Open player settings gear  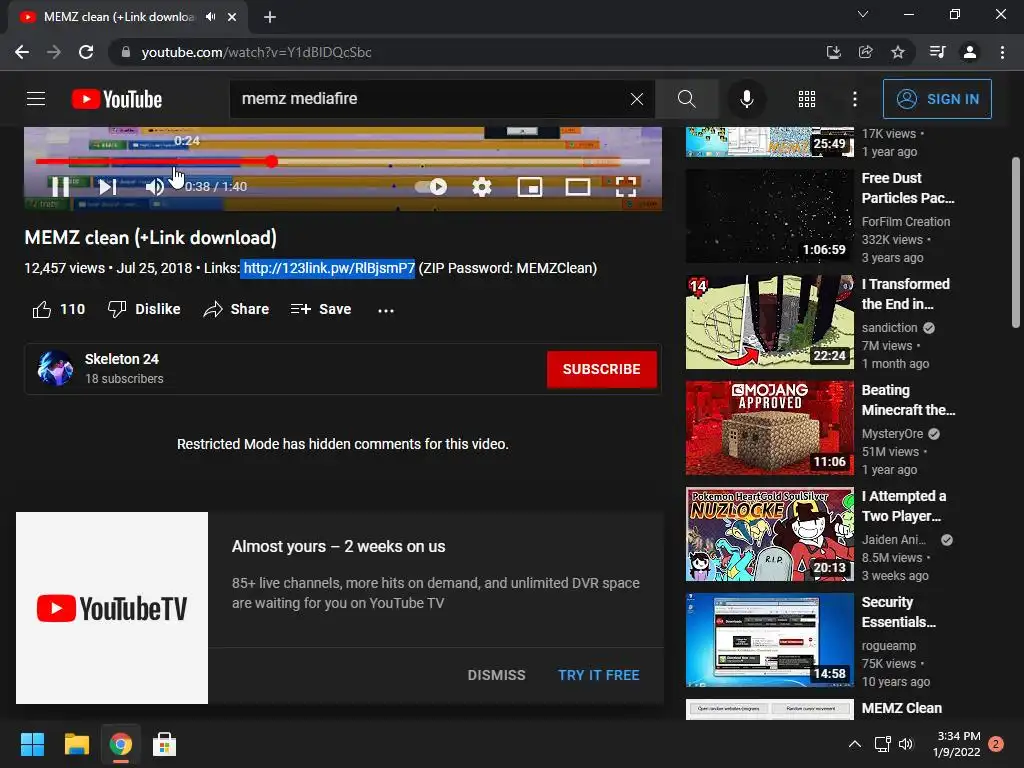(x=482, y=187)
